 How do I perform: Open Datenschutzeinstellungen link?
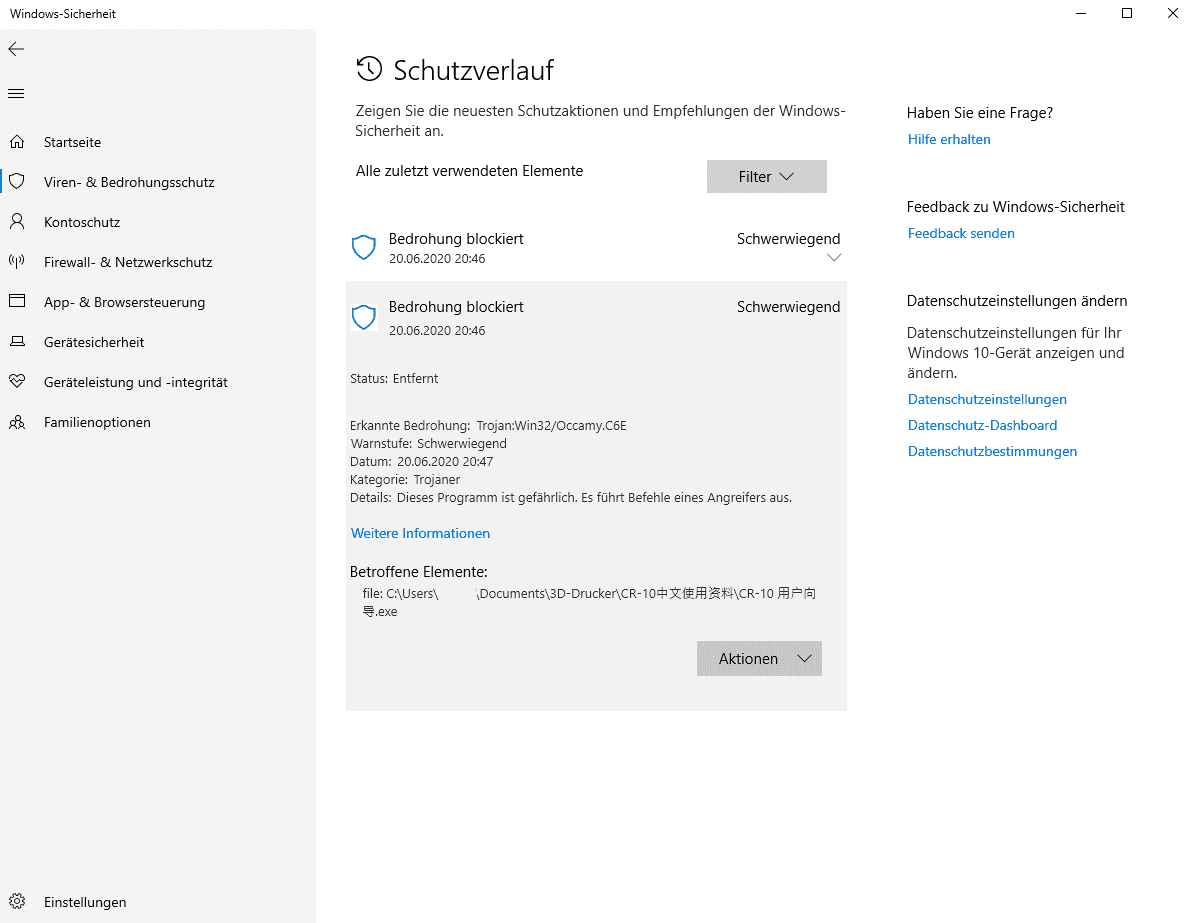[987, 399]
